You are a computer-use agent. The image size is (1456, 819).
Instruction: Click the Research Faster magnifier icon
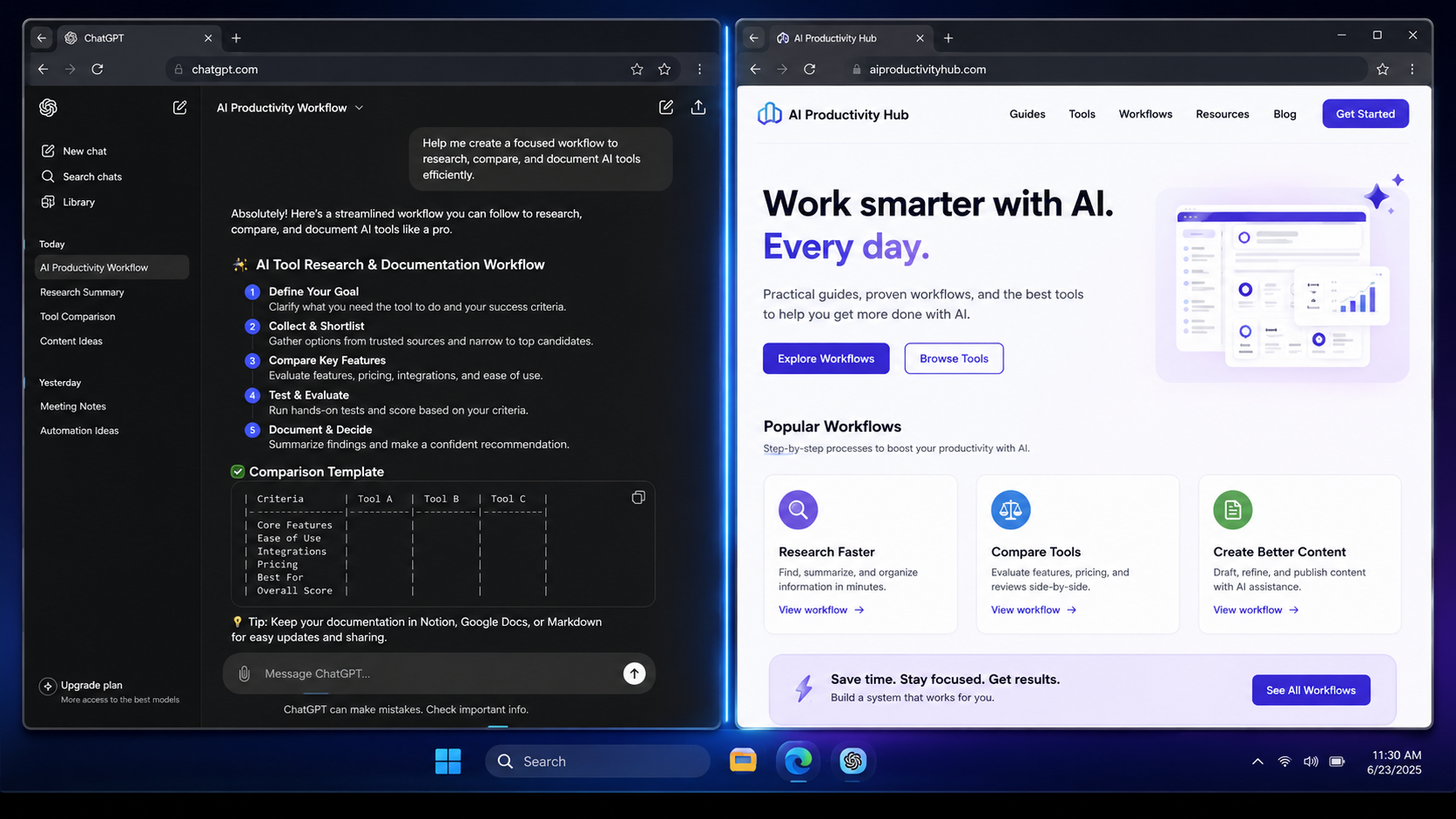coord(798,509)
